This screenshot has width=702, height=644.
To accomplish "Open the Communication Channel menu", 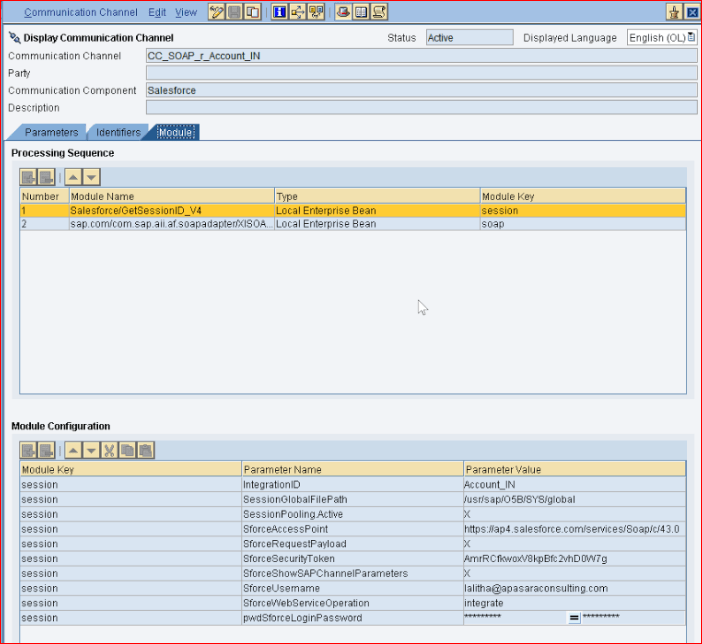I will click(81, 12).
